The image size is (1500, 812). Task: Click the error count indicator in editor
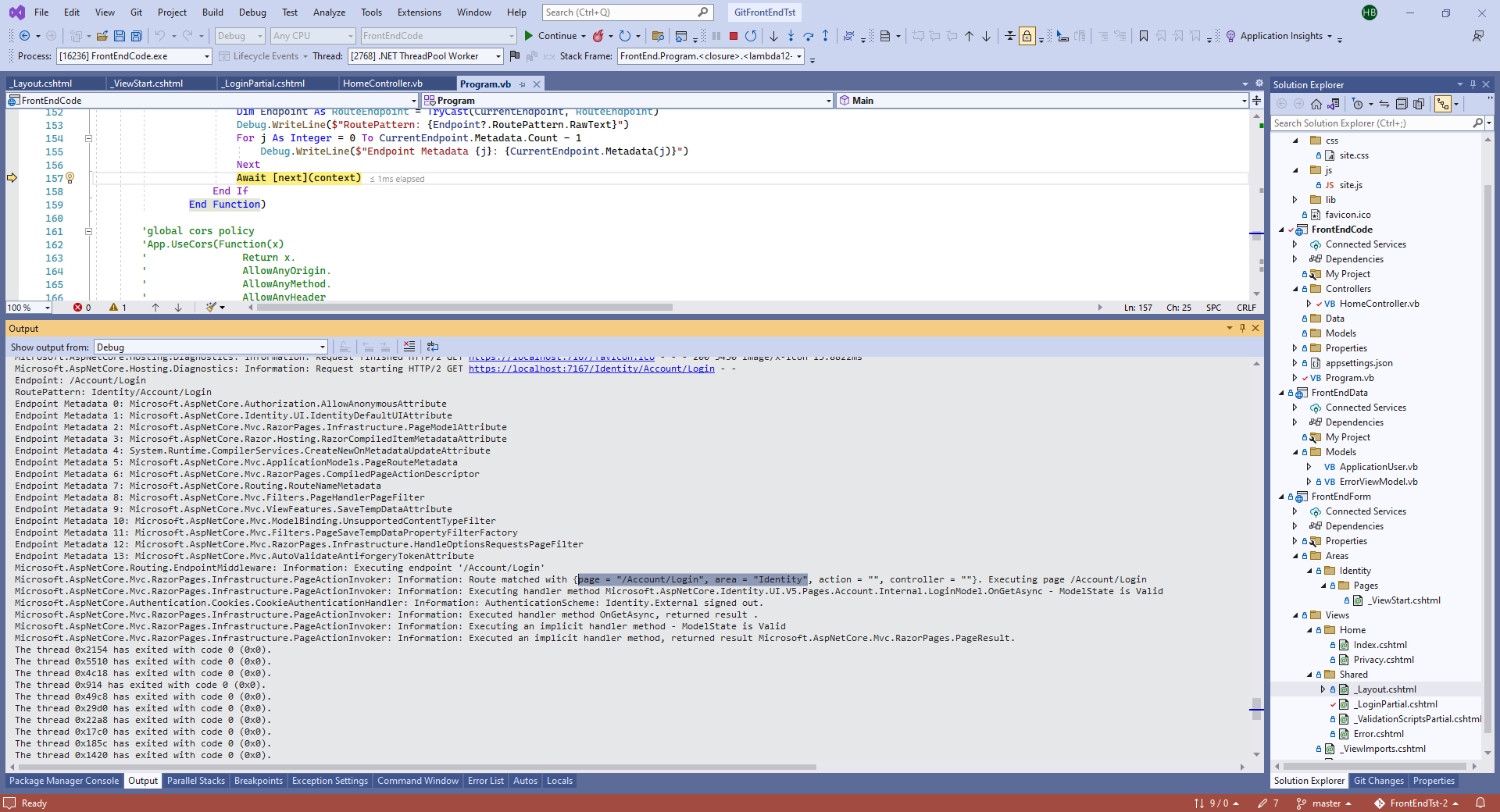coord(82,308)
